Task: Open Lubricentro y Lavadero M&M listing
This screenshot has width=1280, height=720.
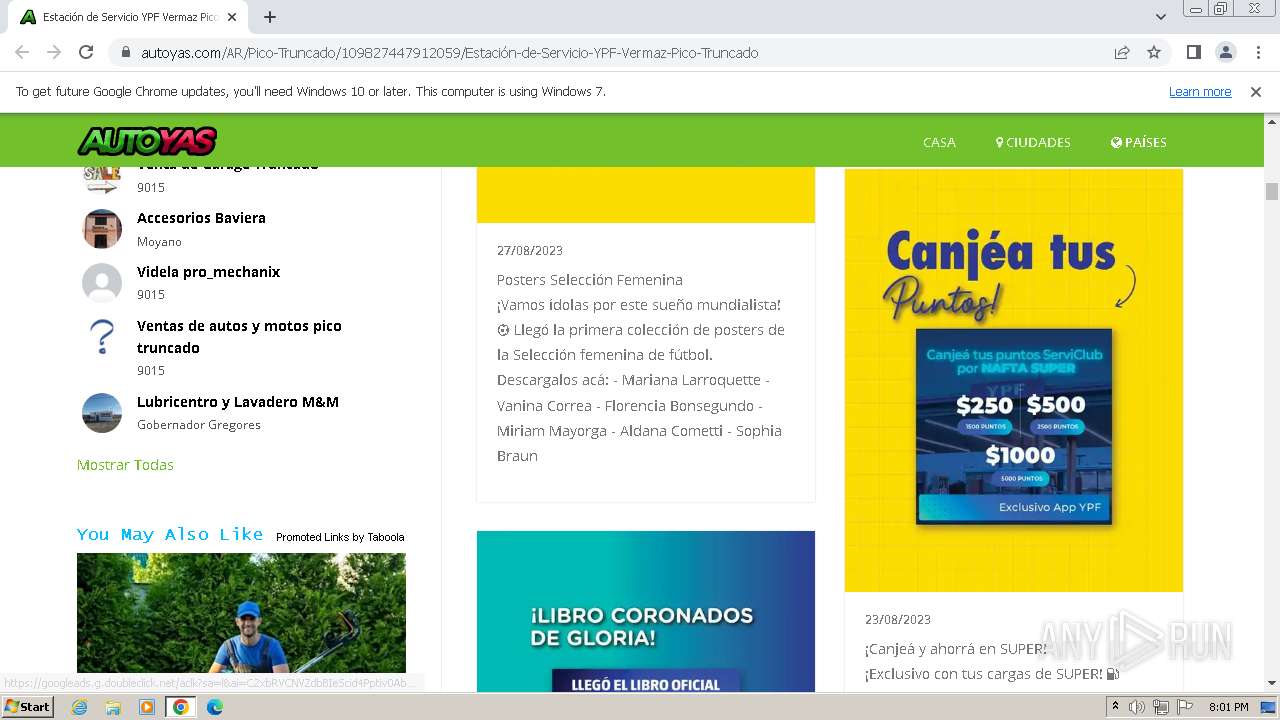Action: 238,402
